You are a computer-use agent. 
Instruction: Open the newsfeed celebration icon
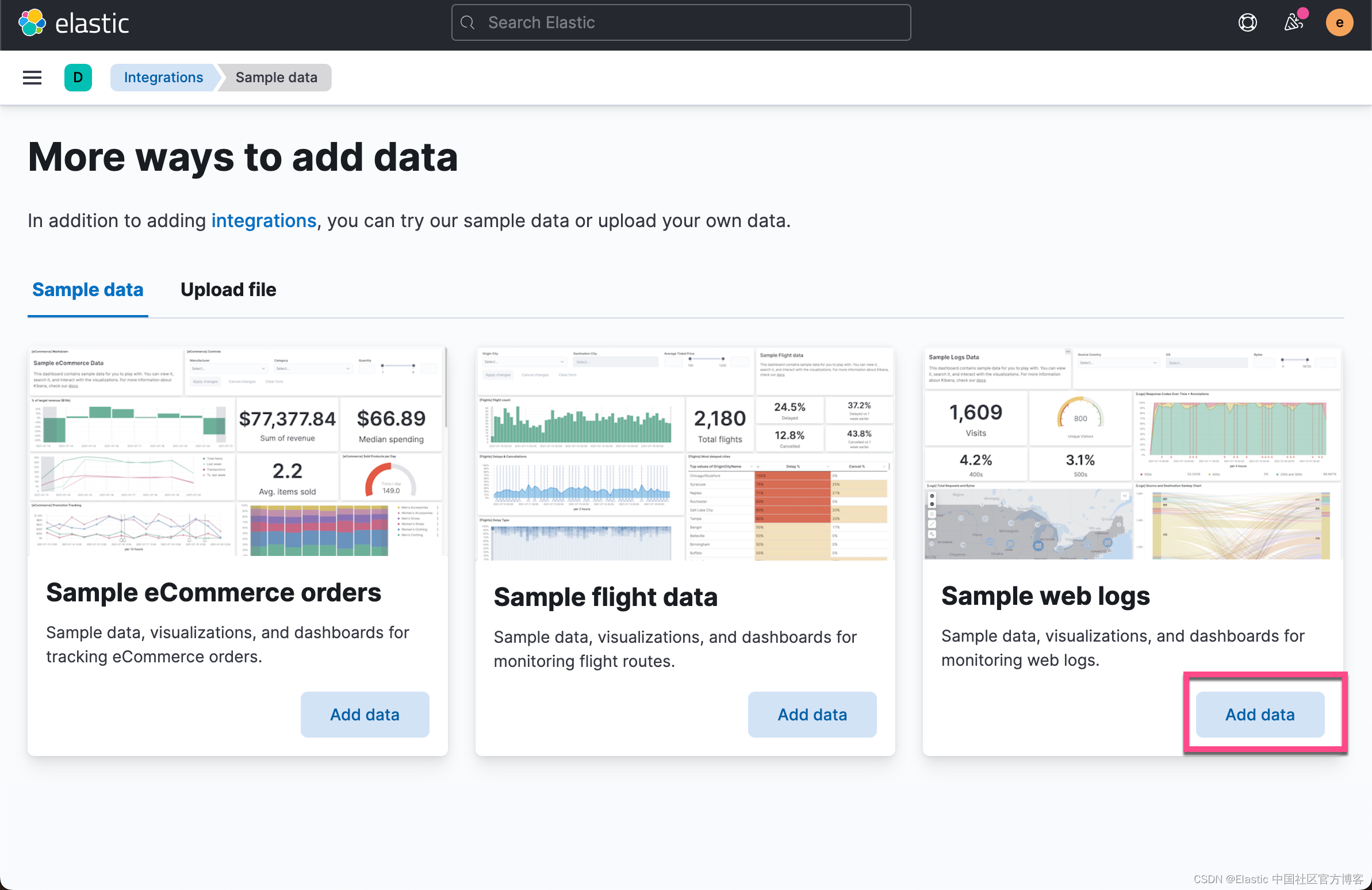point(1294,23)
